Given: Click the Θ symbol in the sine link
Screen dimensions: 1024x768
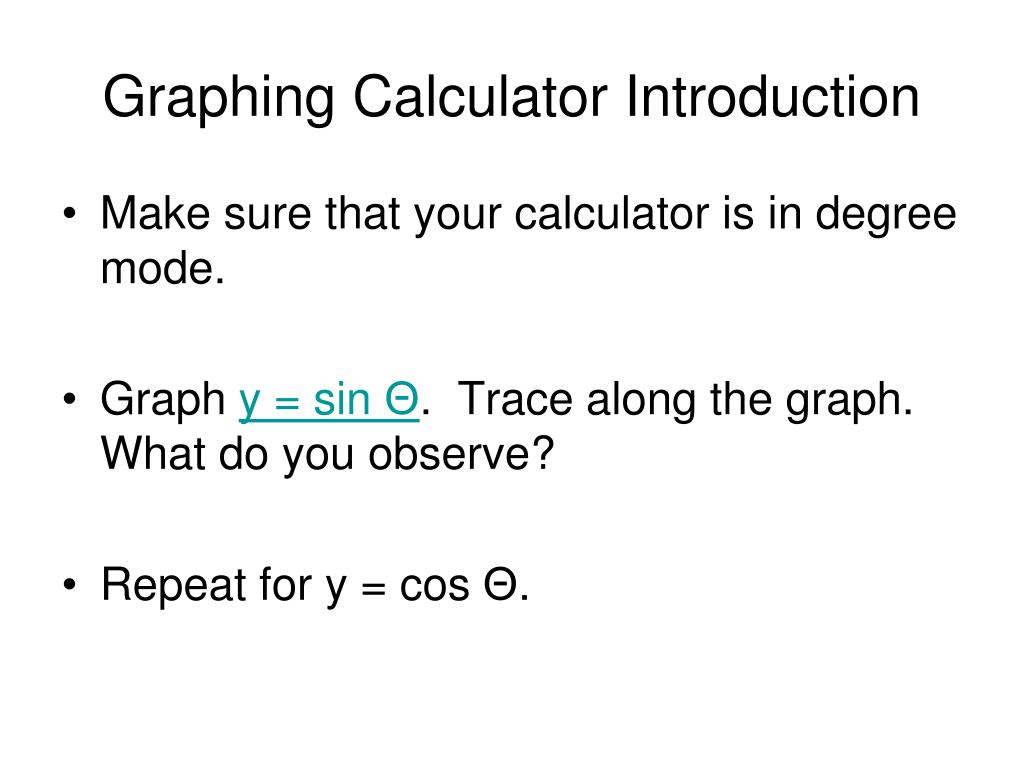Looking at the screenshot, I should tap(402, 398).
